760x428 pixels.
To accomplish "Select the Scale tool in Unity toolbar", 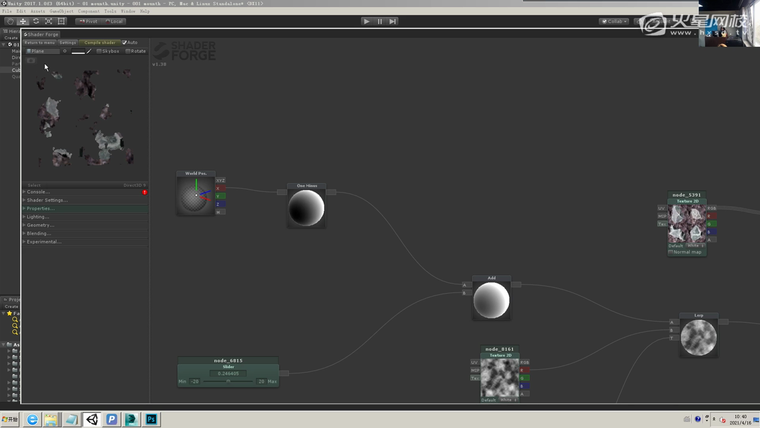I will (48, 20).
